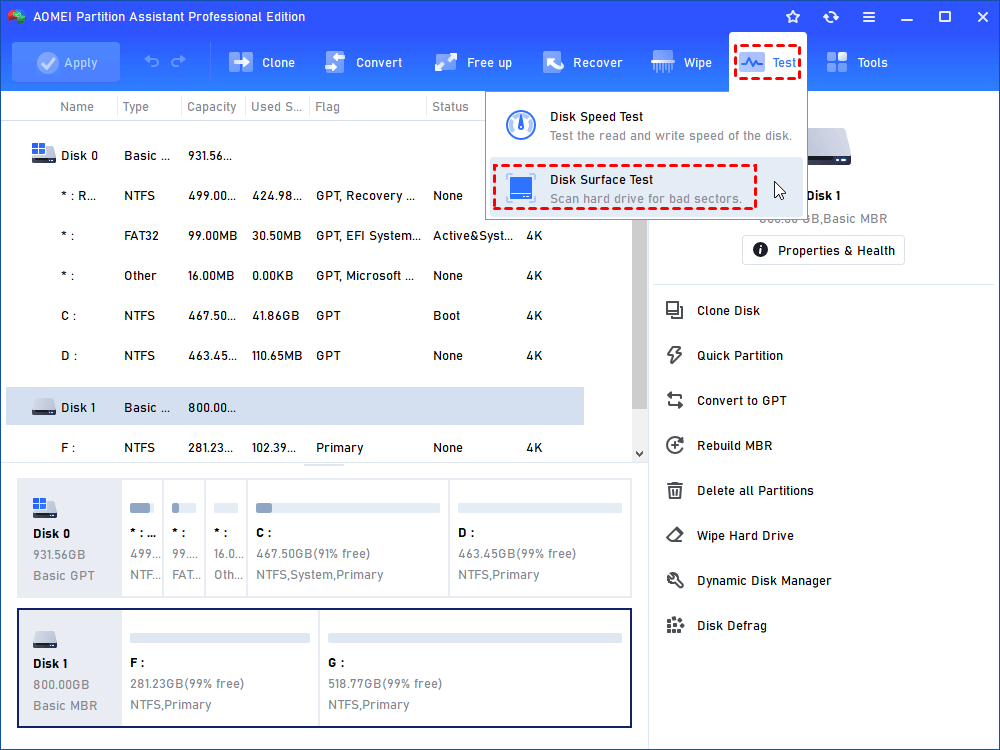Open the Clone toolbar menu
Screen dimensions: 1000x750
[x=261, y=62]
